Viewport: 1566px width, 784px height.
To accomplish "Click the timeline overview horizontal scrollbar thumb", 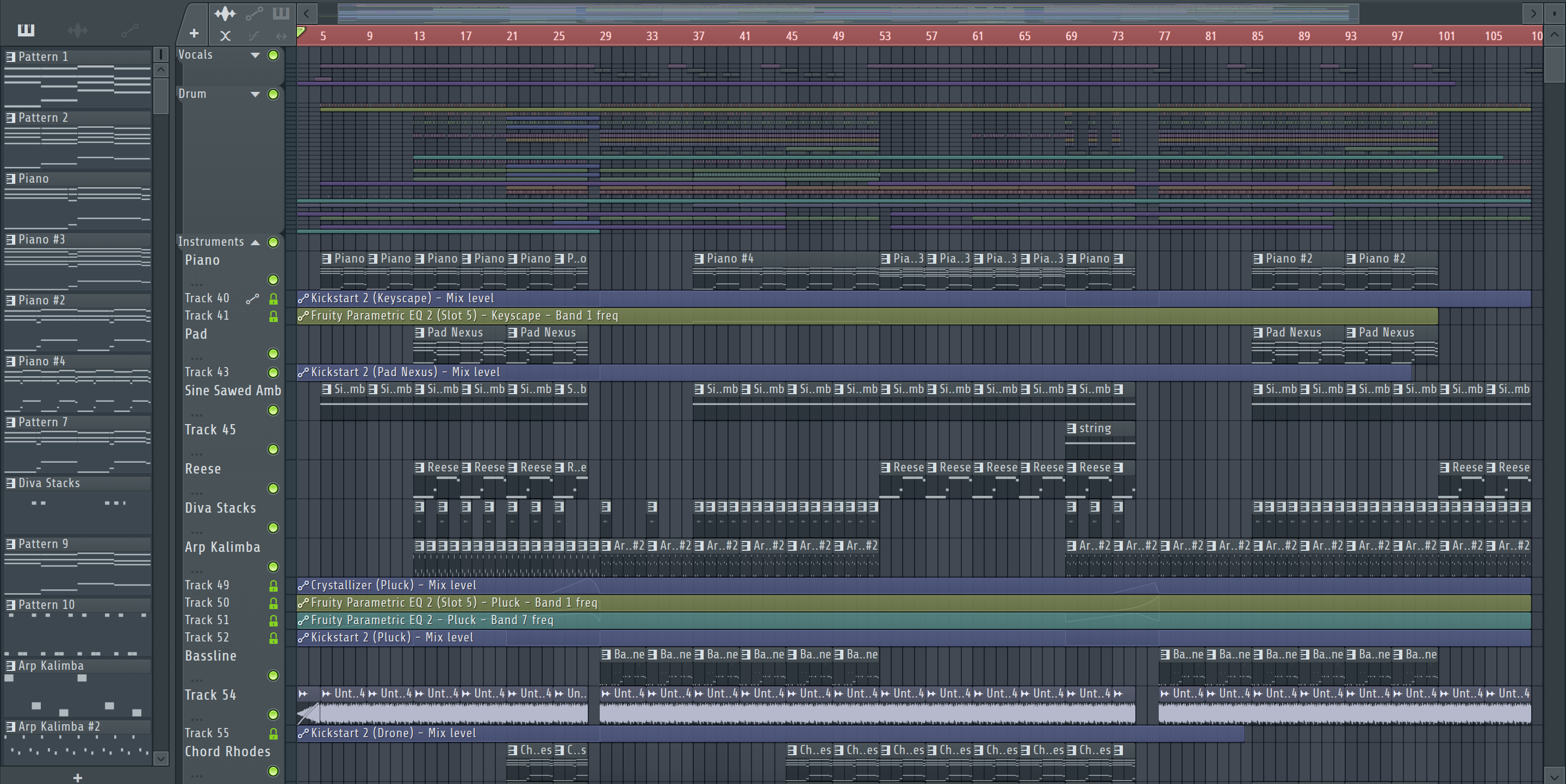I will click(848, 13).
